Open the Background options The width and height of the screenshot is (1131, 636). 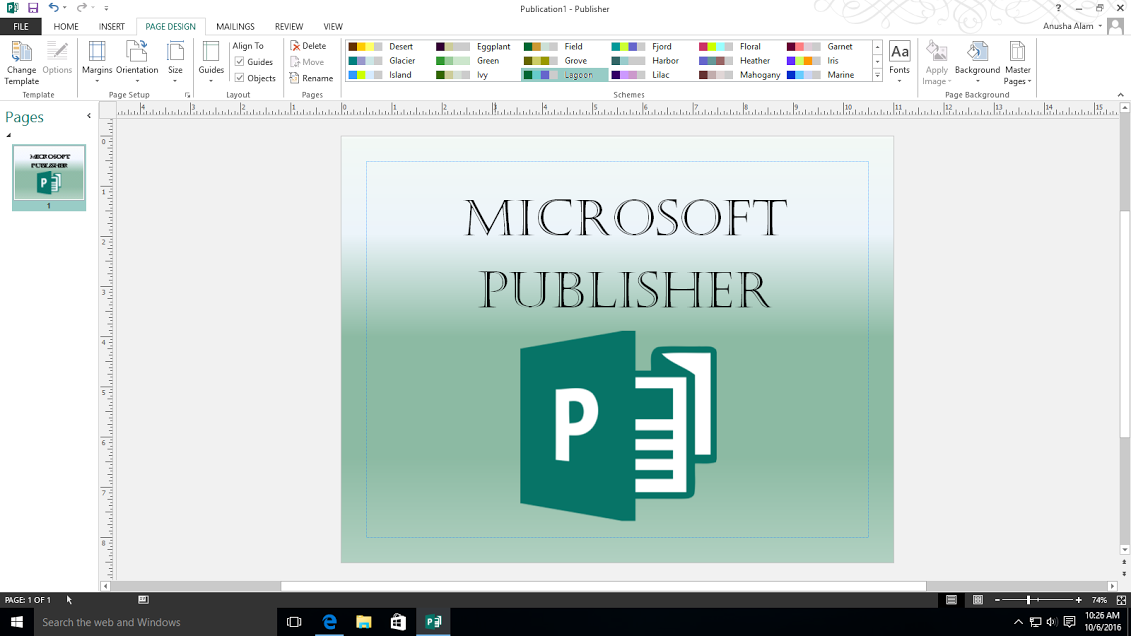pos(977,63)
